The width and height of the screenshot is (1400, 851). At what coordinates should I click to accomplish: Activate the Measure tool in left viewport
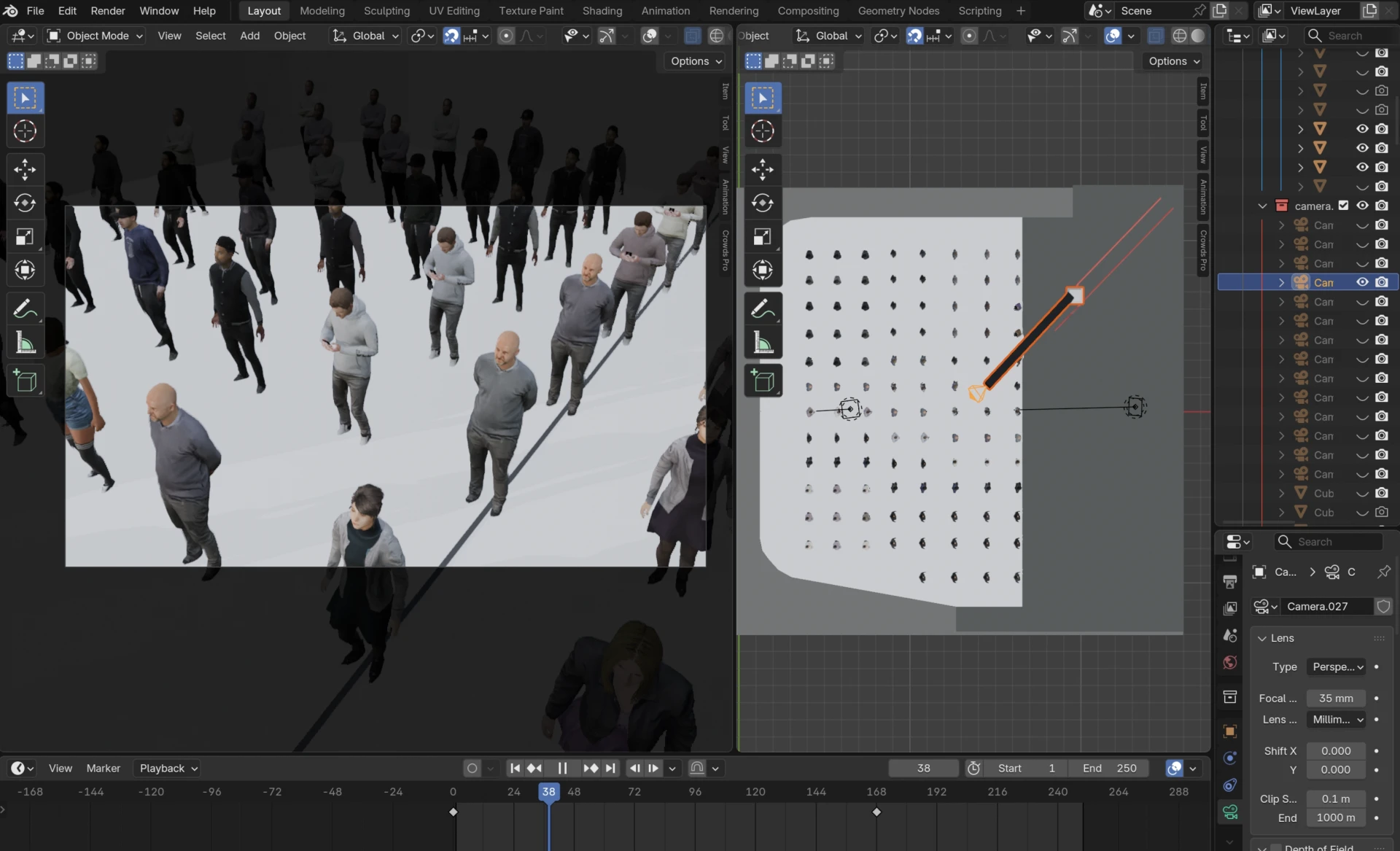coord(25,343)
